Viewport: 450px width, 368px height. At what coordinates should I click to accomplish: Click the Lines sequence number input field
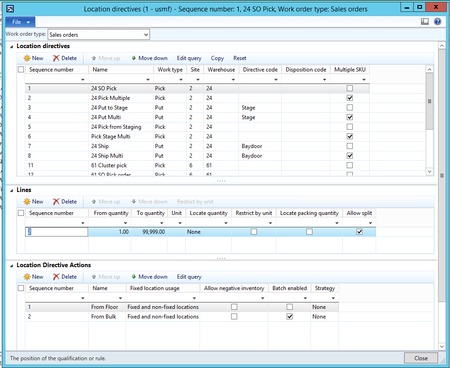56,232
